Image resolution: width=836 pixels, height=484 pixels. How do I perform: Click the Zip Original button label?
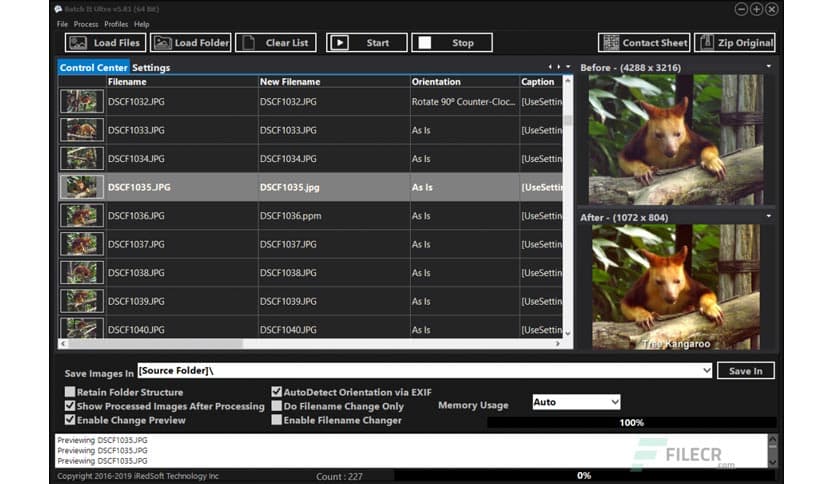(745, 43)
